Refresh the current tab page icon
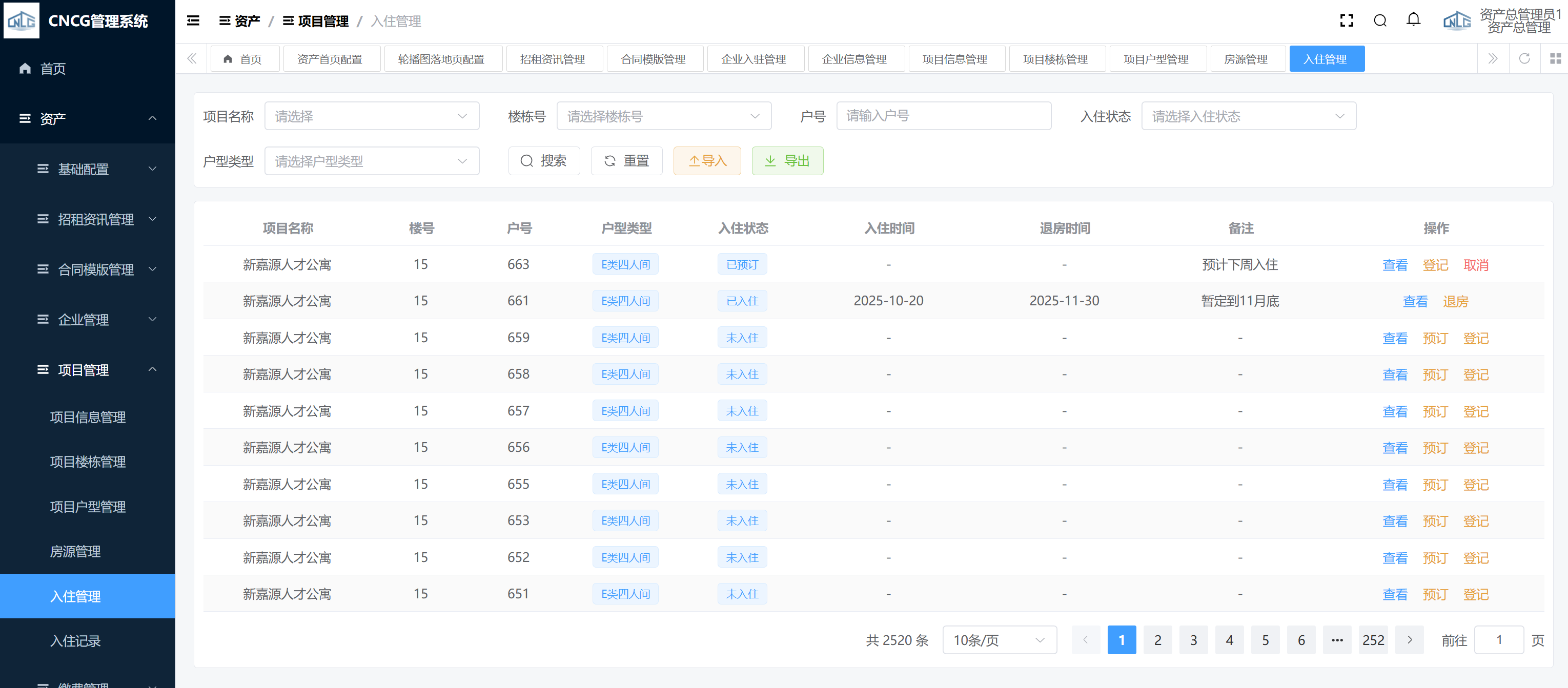Screen dimensions: 1568x688 (x=1524, y=58)
